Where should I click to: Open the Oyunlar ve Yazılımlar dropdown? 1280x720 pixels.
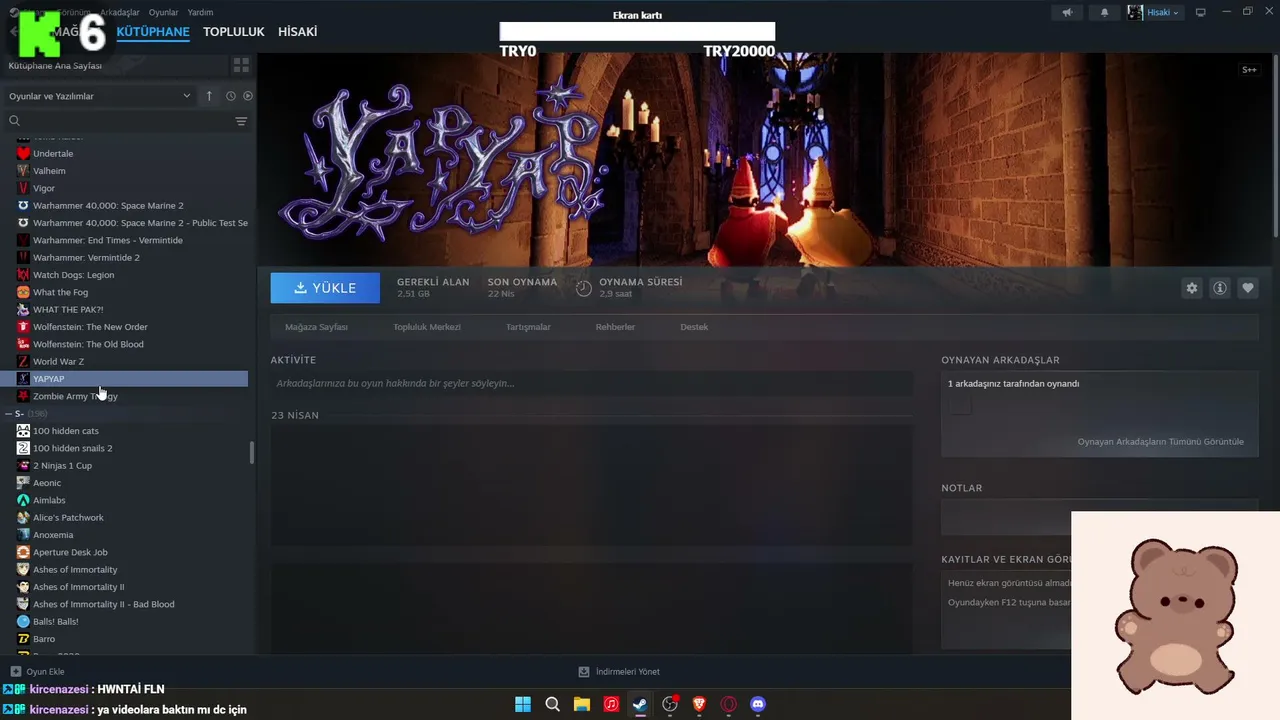point(99,96)
